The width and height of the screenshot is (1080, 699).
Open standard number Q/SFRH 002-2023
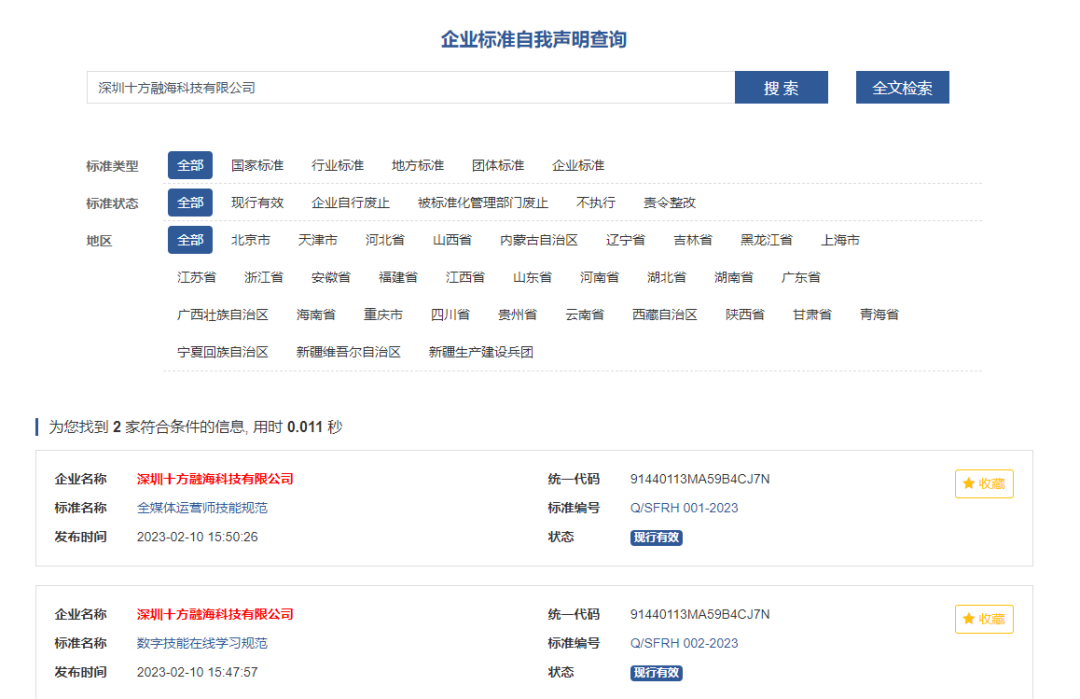pyautogui.click(x=684, y=643)
